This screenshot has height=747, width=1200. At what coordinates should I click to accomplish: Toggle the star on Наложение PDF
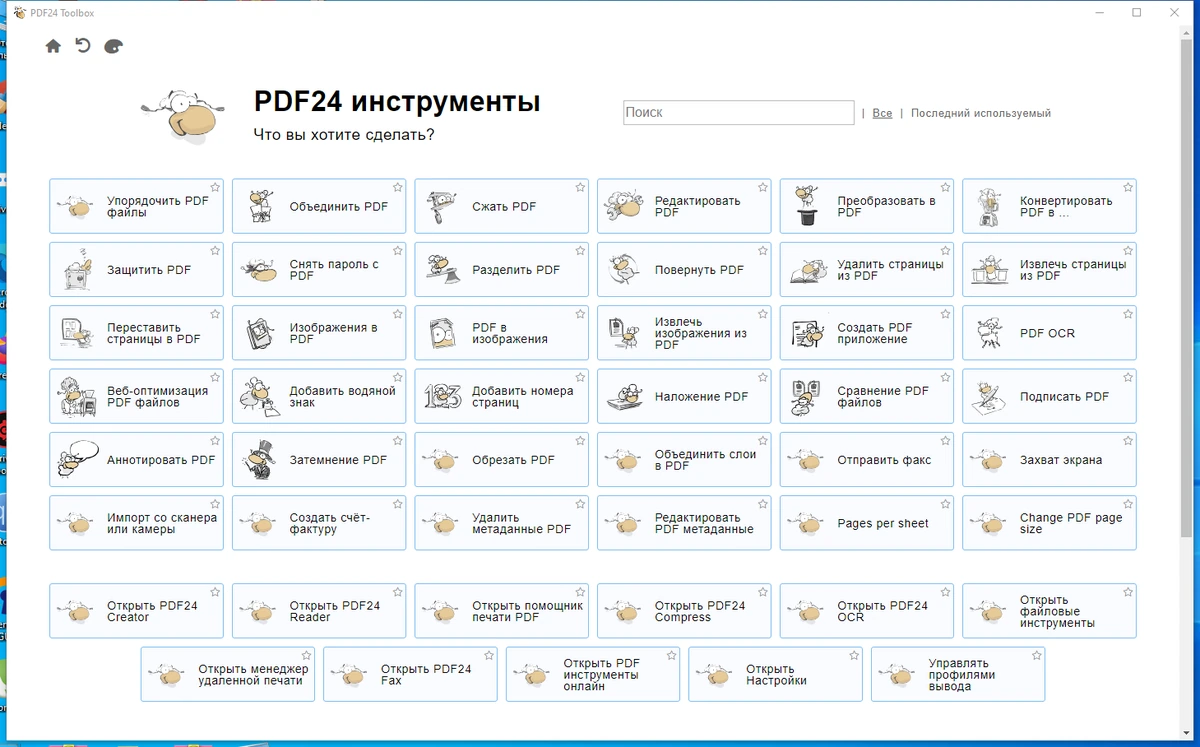pos(763,377)
